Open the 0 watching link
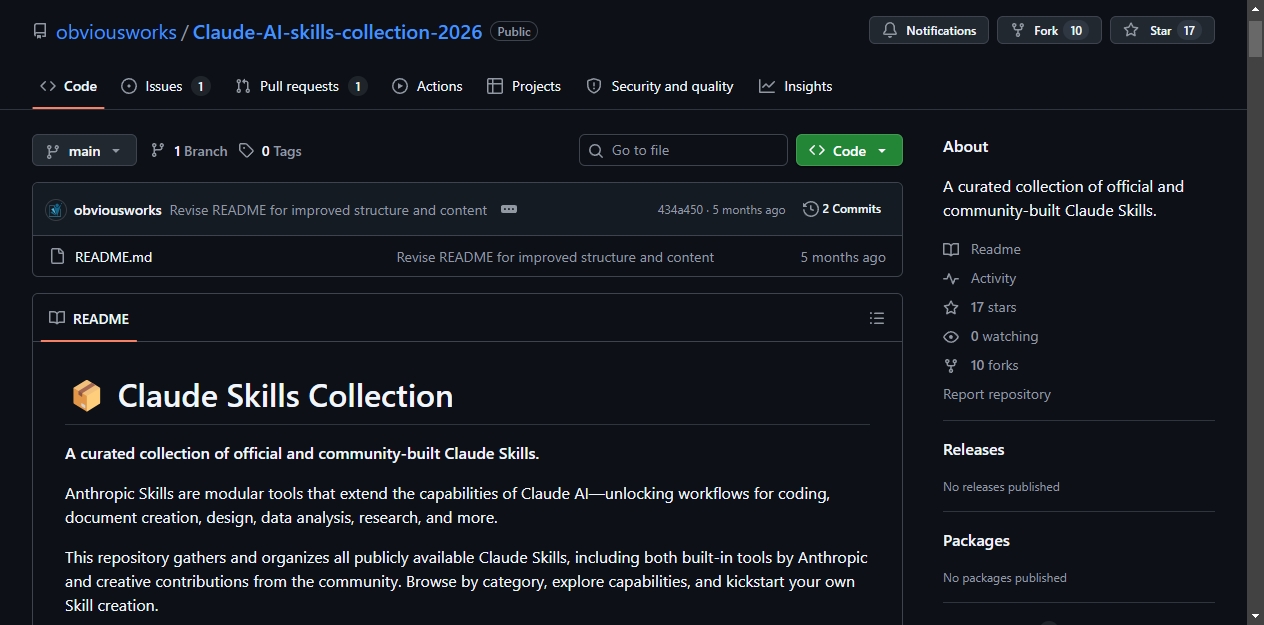Screen dimensions: 1264x625 (x=991, y=336)
